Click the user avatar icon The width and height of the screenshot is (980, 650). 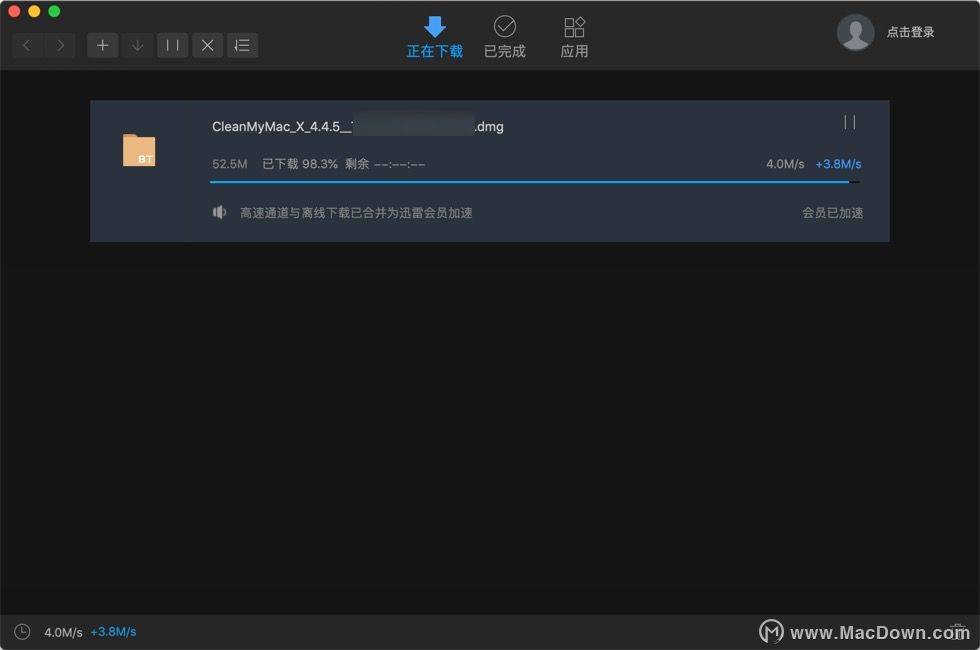click(x=855, y=32)
